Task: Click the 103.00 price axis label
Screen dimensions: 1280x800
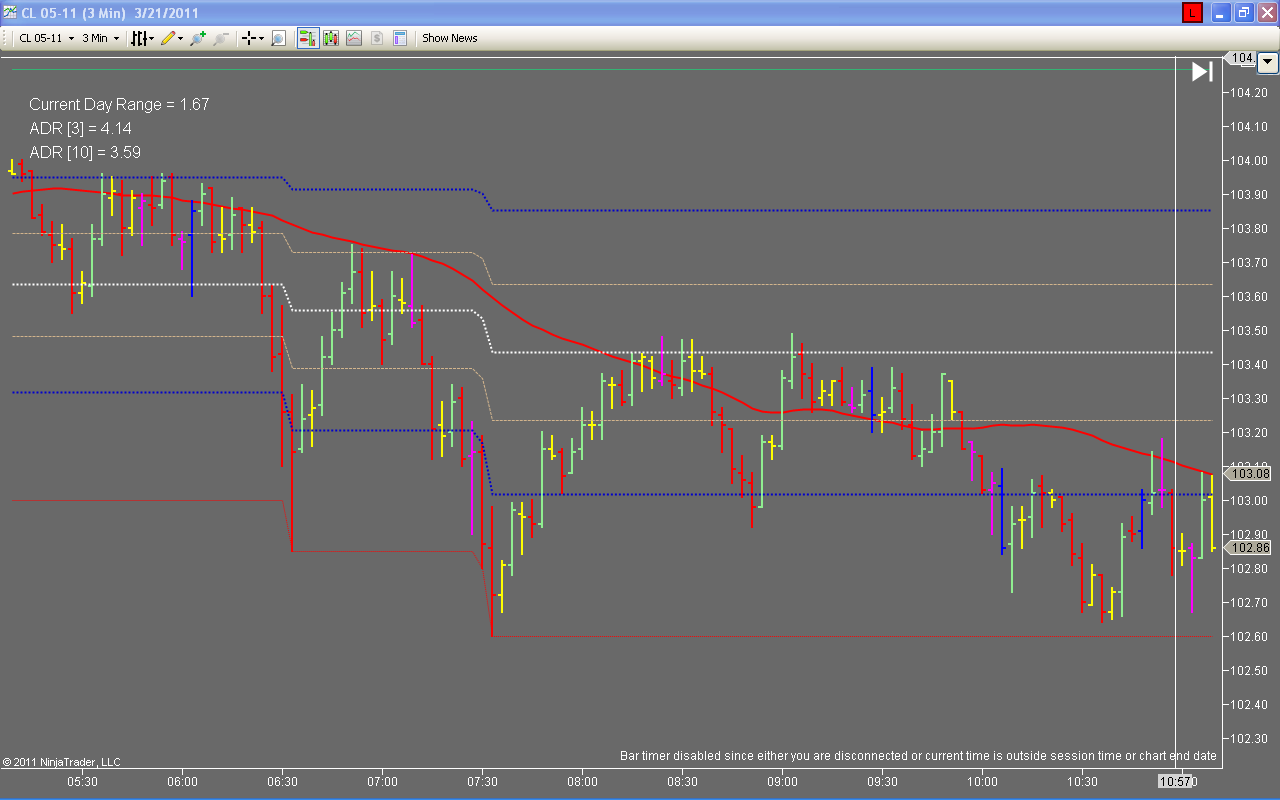Action: pyautogui.click(x=1250, y=501)
